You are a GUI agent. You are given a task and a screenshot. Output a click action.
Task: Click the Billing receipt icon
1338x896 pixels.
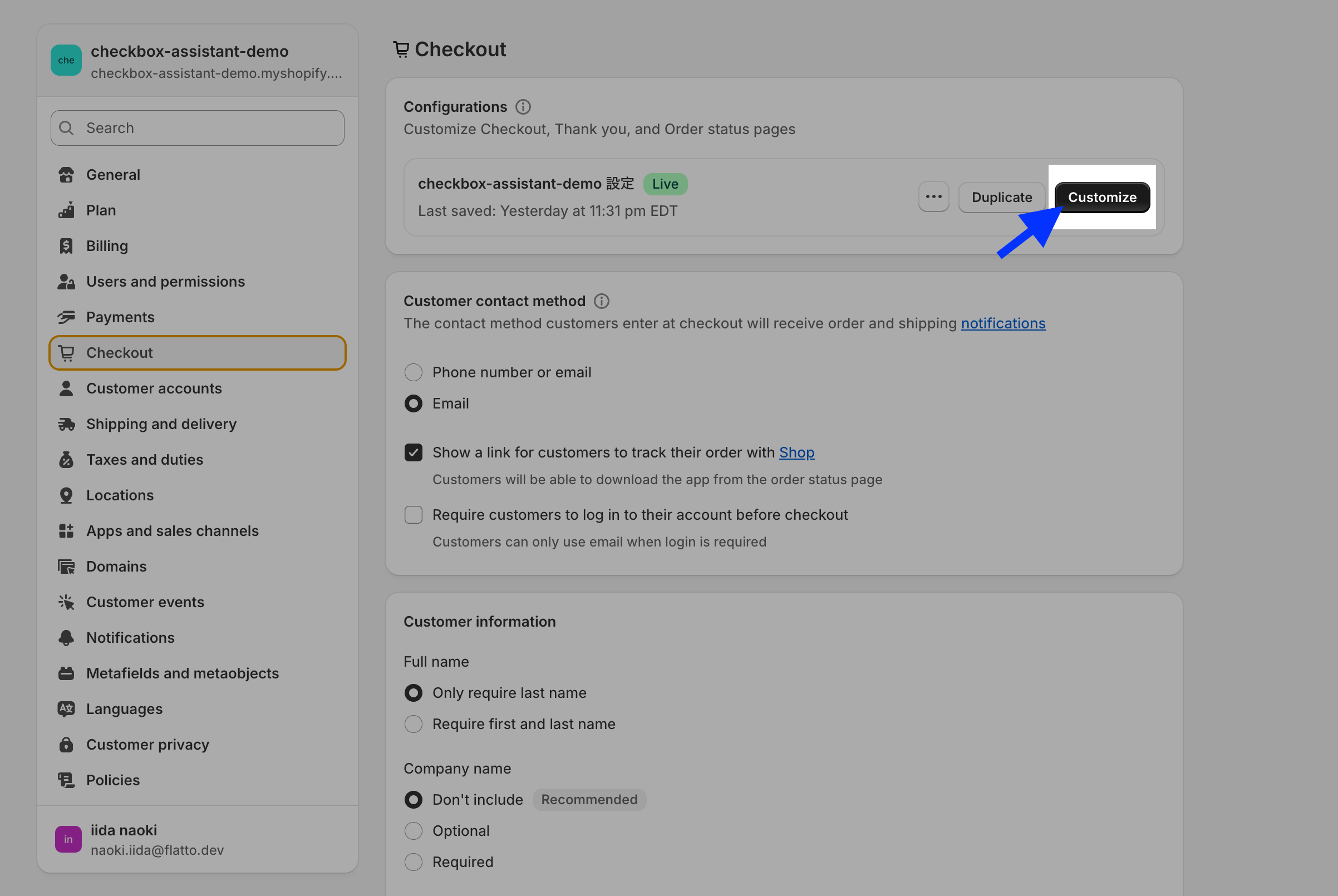click(66, 247)
